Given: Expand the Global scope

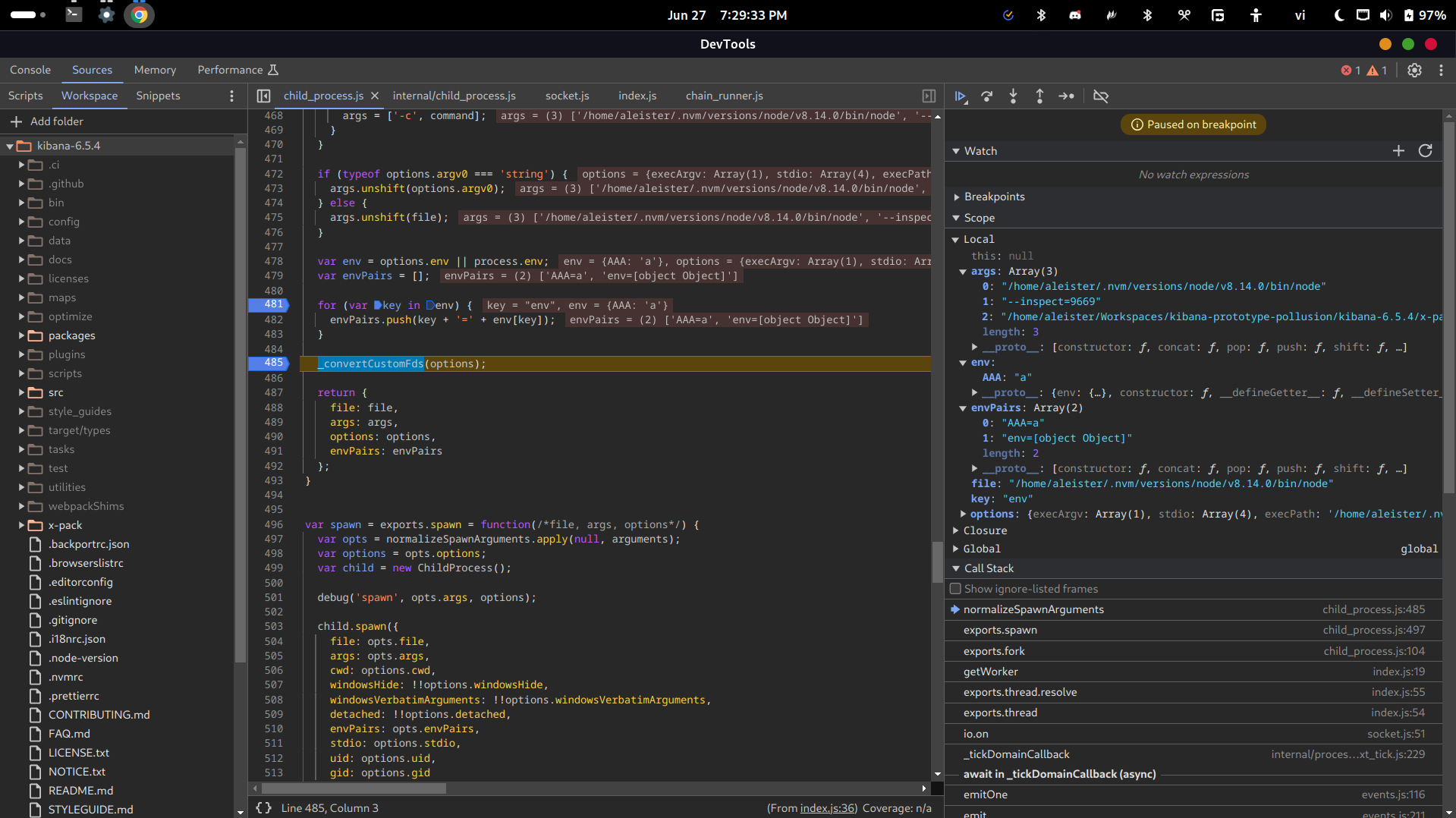Looking at the screenshot, I should point(957,549).
